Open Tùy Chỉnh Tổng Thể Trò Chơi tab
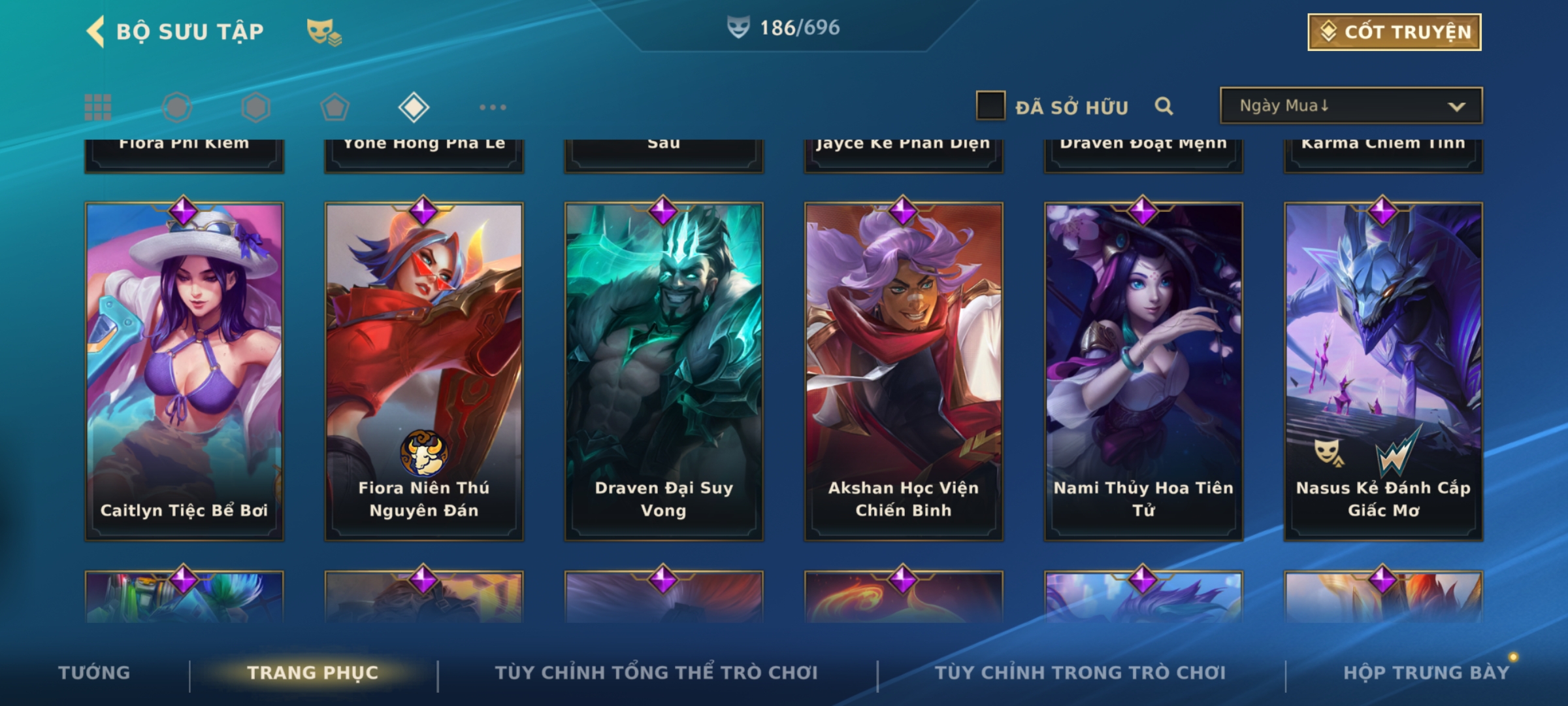Image resolution: width=1568 pixels, height=706 pixels. tap(656, 673)
